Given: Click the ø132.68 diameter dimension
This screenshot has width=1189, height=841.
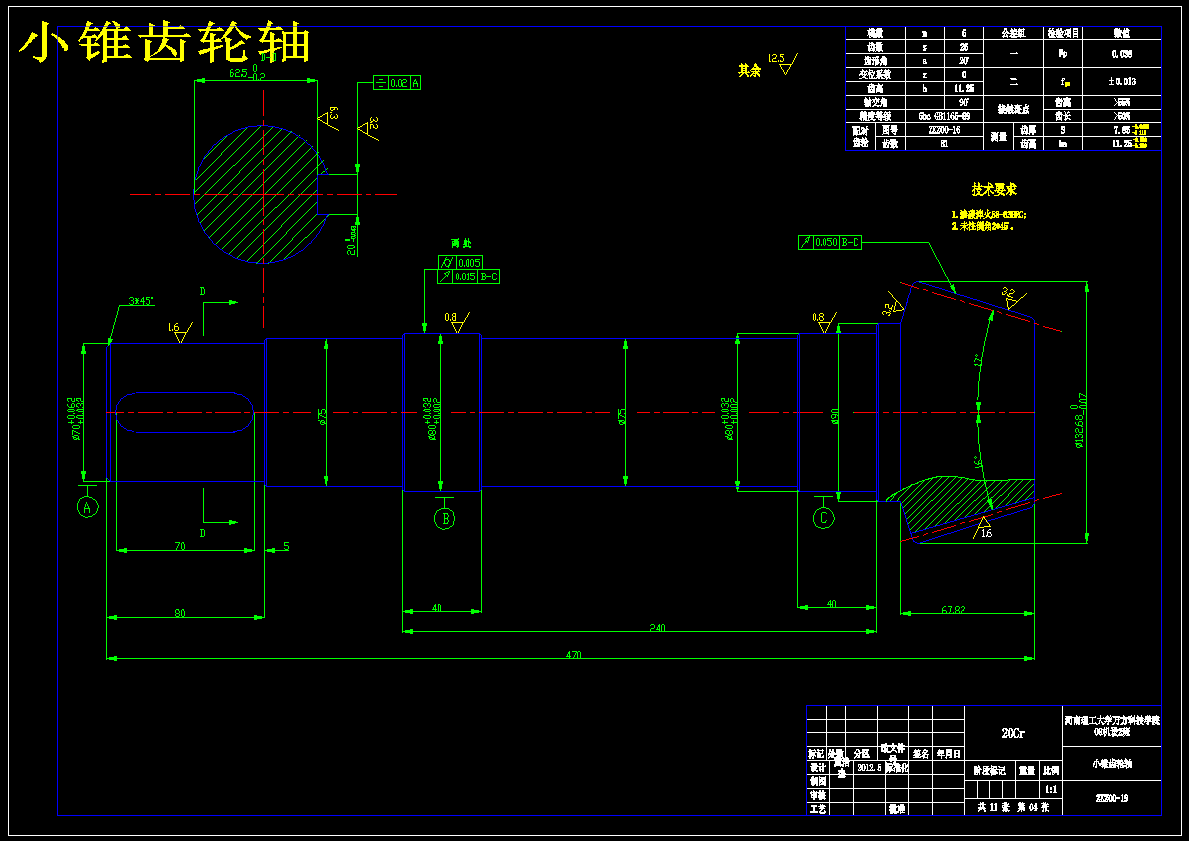Looking at the screenshot, I should coord(1081,421).
